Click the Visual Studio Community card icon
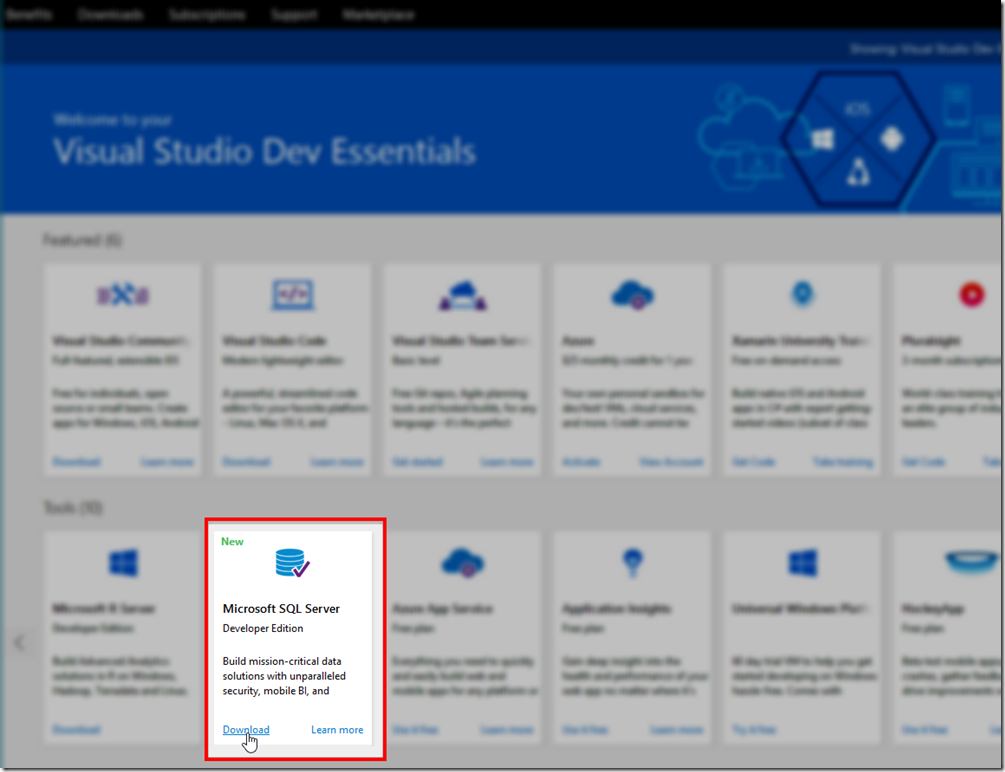 (123, 295)
